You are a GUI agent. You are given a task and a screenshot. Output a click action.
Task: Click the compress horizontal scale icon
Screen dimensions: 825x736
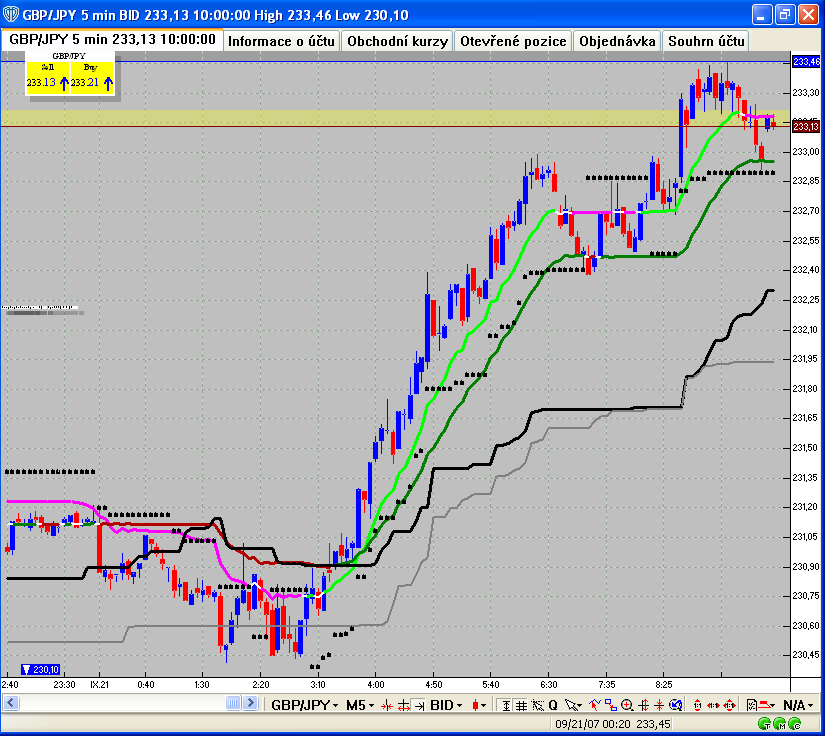tap(387, 705)
